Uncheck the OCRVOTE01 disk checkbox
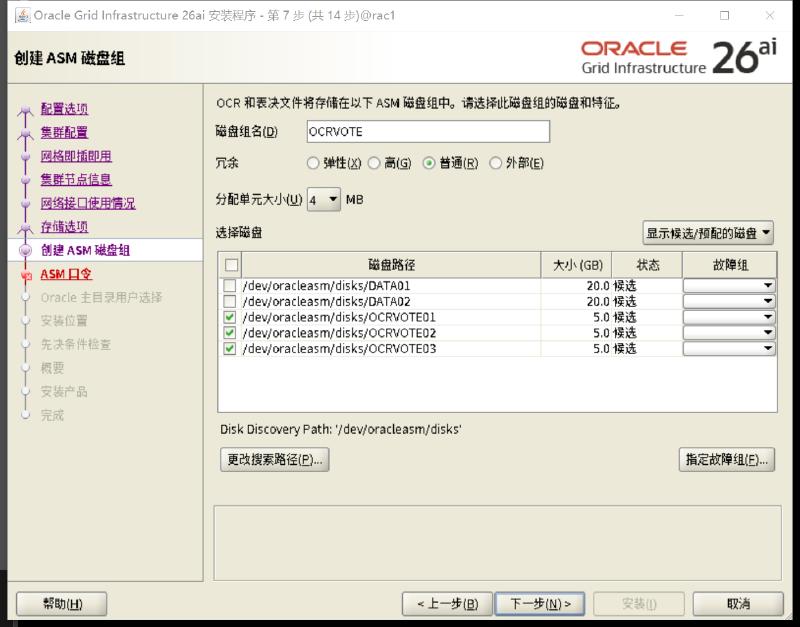 click(230, 317)
